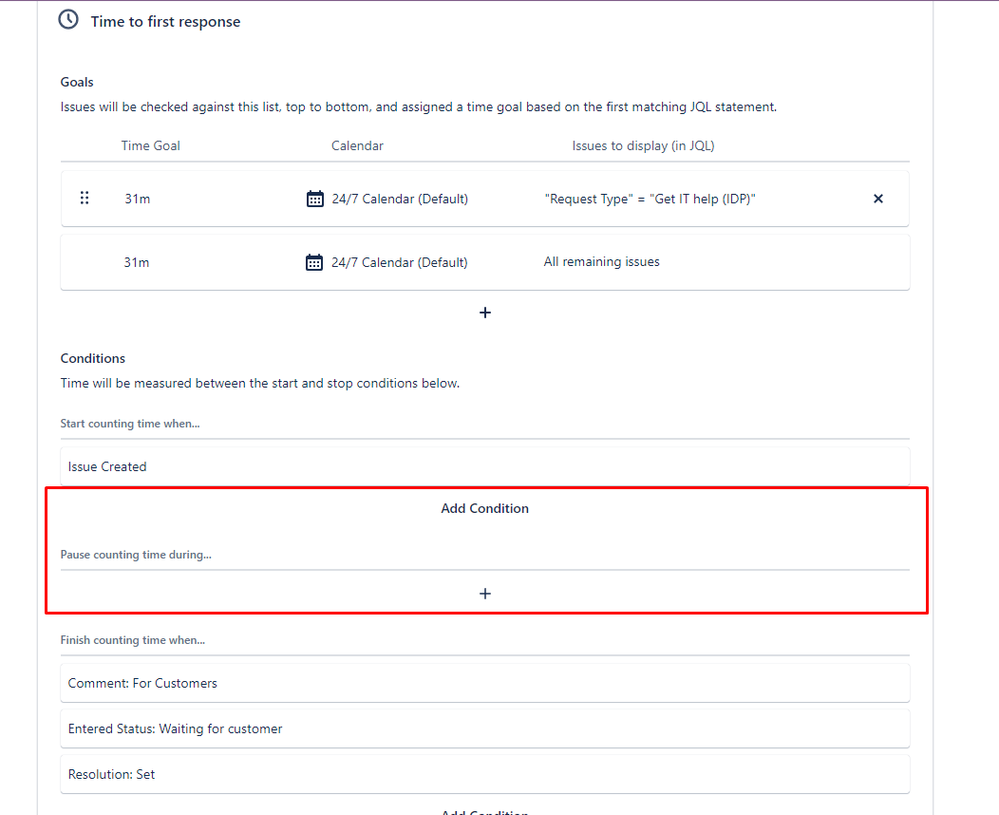Select the Issue Created start condition
The width and height of the screenshot is (999, 815).
pos(485,466)
